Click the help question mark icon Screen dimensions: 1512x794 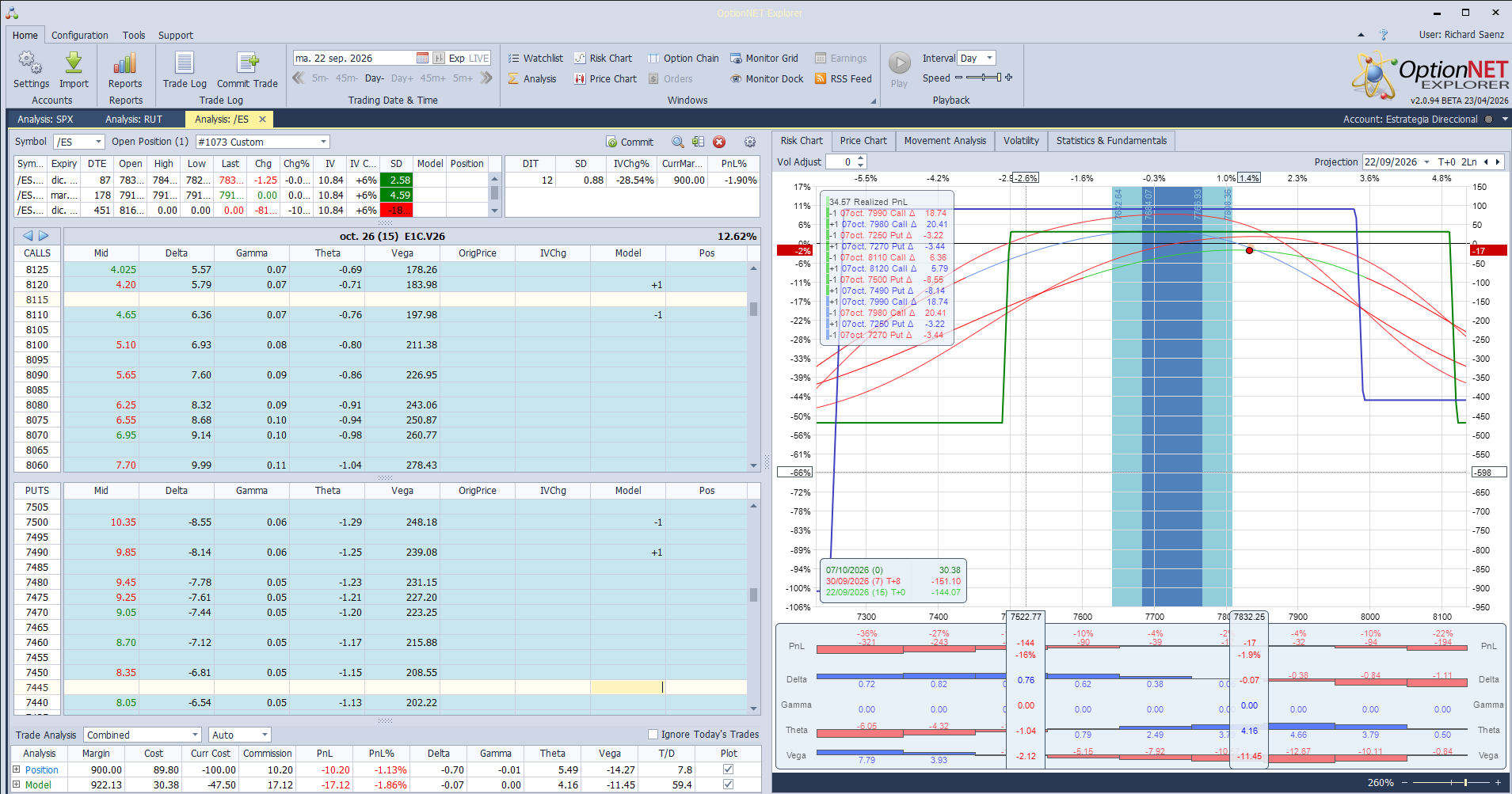click(1384, 35)
